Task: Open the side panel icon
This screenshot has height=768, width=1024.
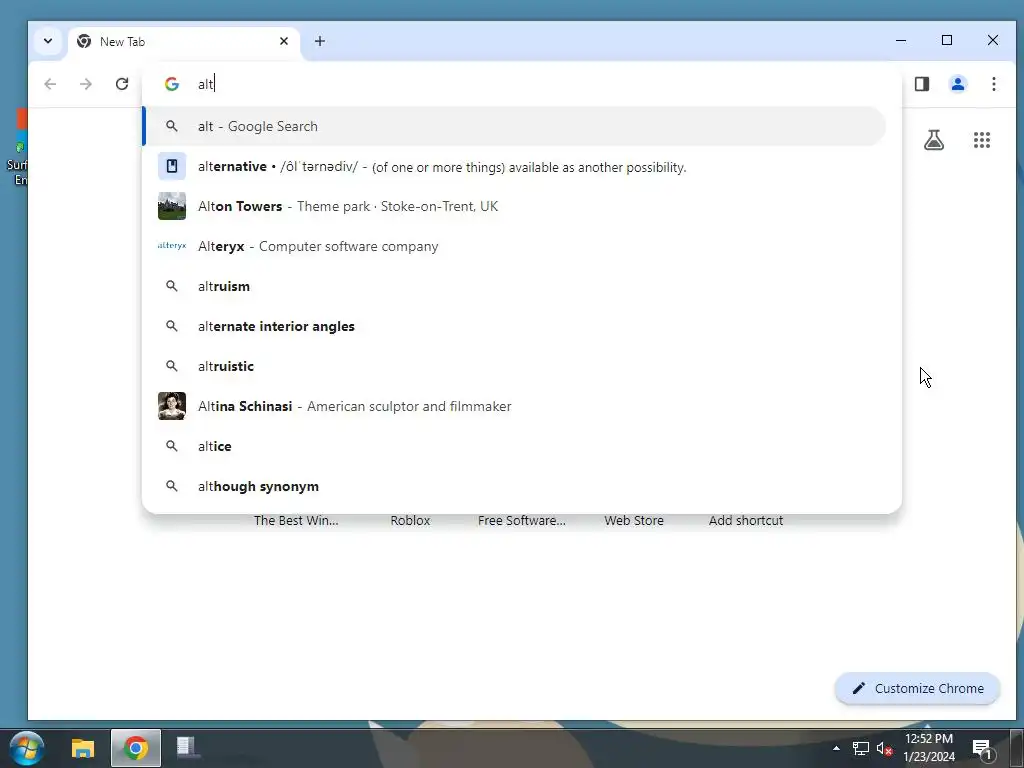Action: [x=921, y=84]
